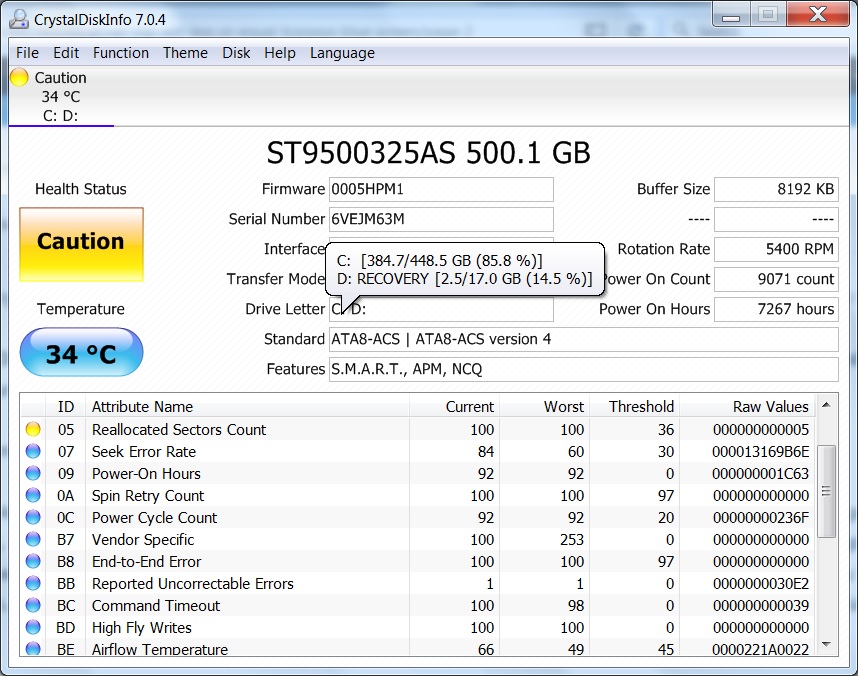Select blue status dot for Seek Error Rate
858x676 pixels.
click(33, 451)
